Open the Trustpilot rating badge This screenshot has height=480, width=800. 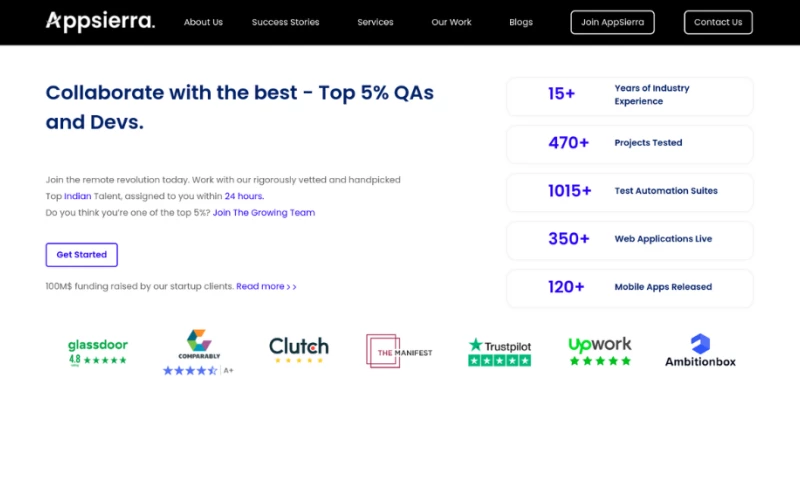499,351
